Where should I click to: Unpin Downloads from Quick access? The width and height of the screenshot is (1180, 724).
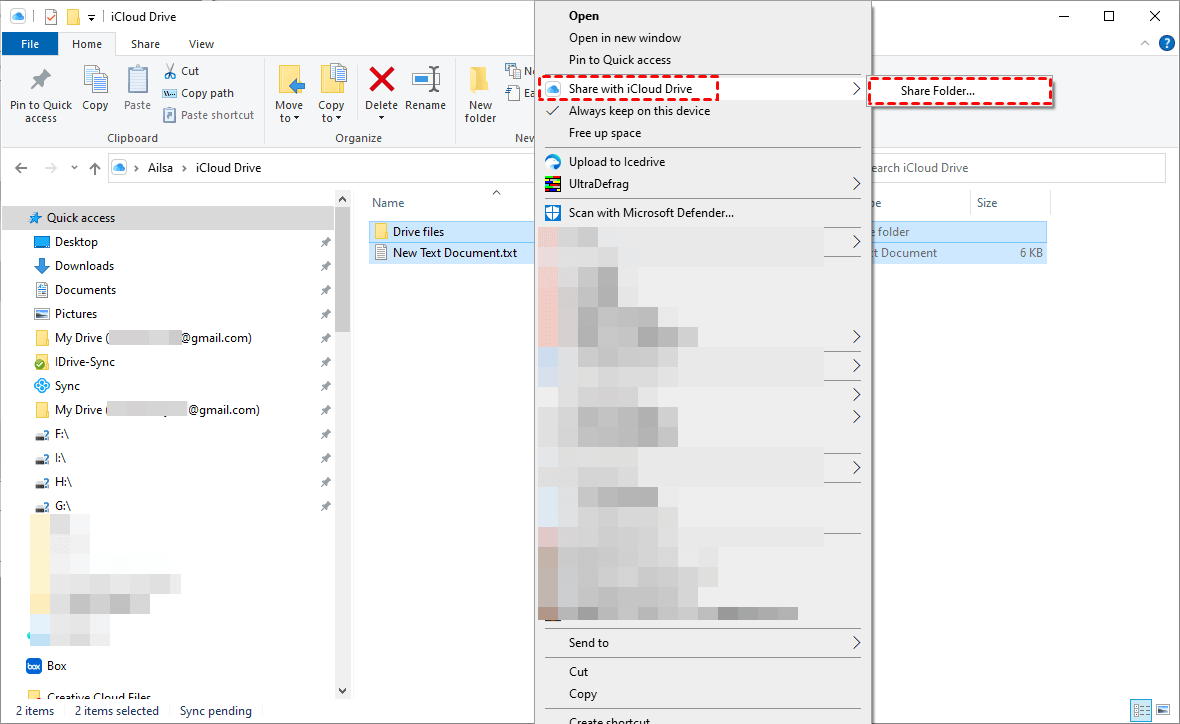tap(325, 266)
